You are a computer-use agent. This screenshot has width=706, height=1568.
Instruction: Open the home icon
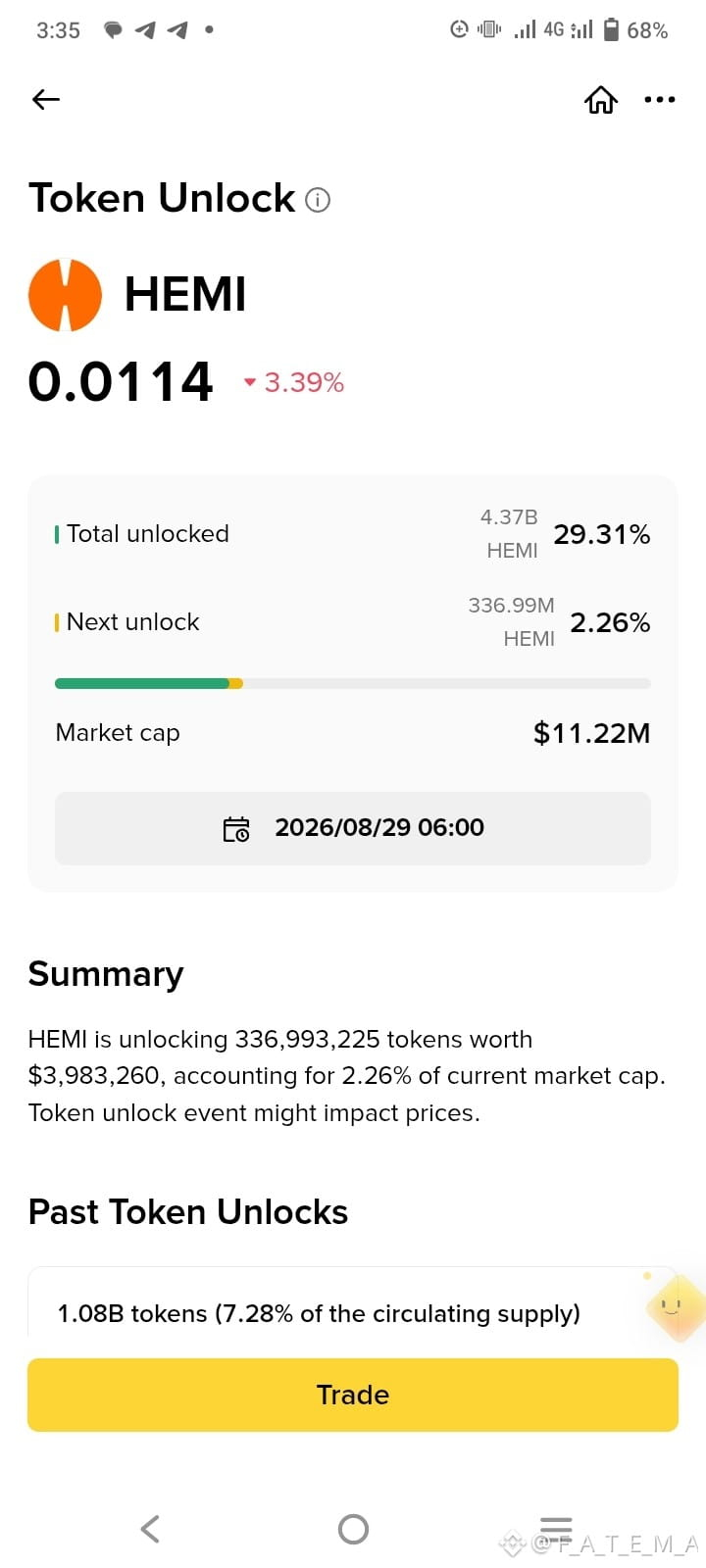600,99
